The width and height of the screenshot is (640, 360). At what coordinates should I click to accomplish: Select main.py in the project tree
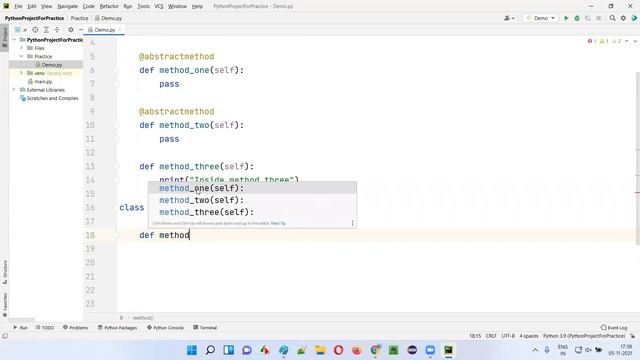click(x=40, y=82)
